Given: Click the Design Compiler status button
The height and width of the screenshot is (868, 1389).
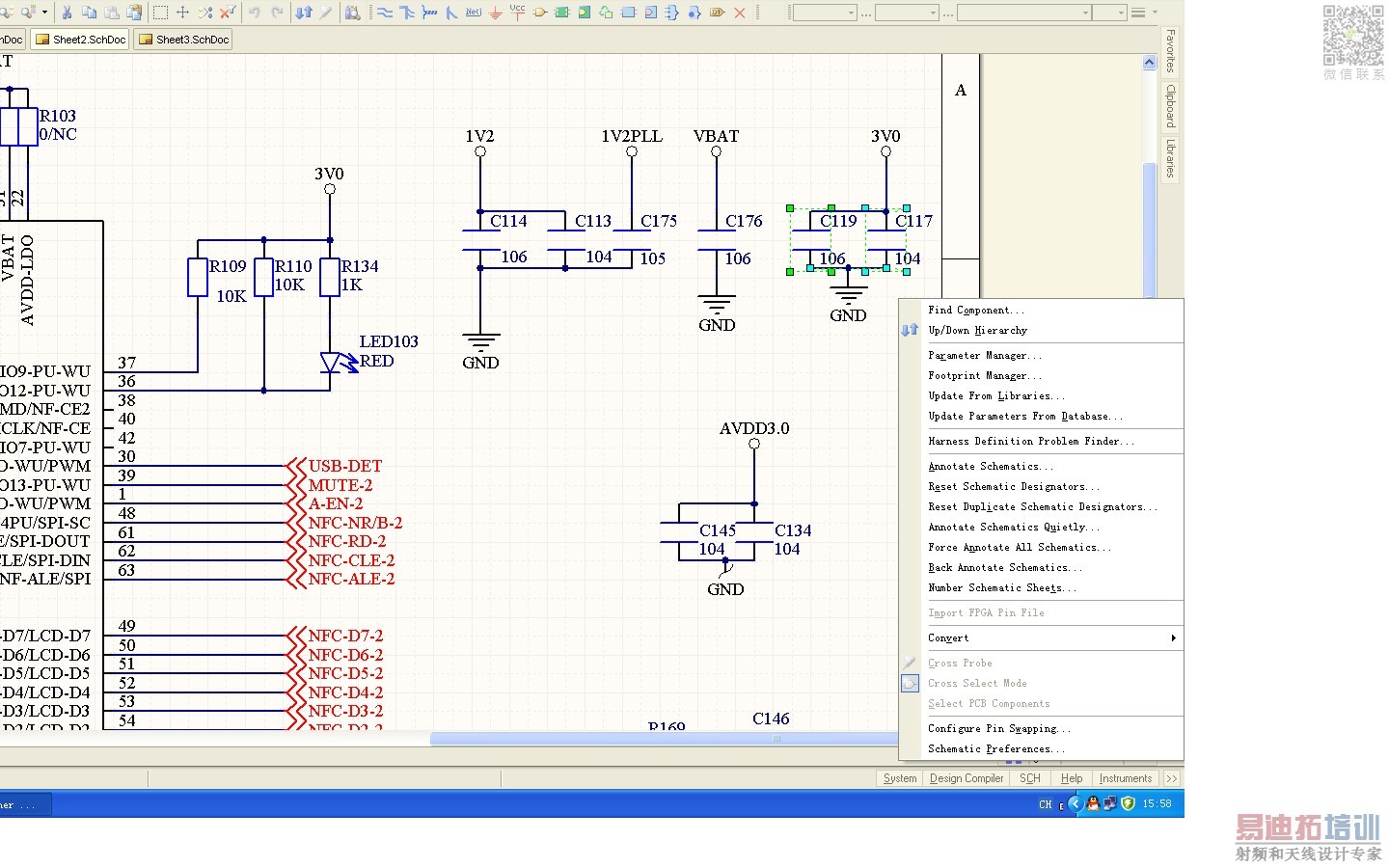Looking at the screenshot, I should (967, 778).
